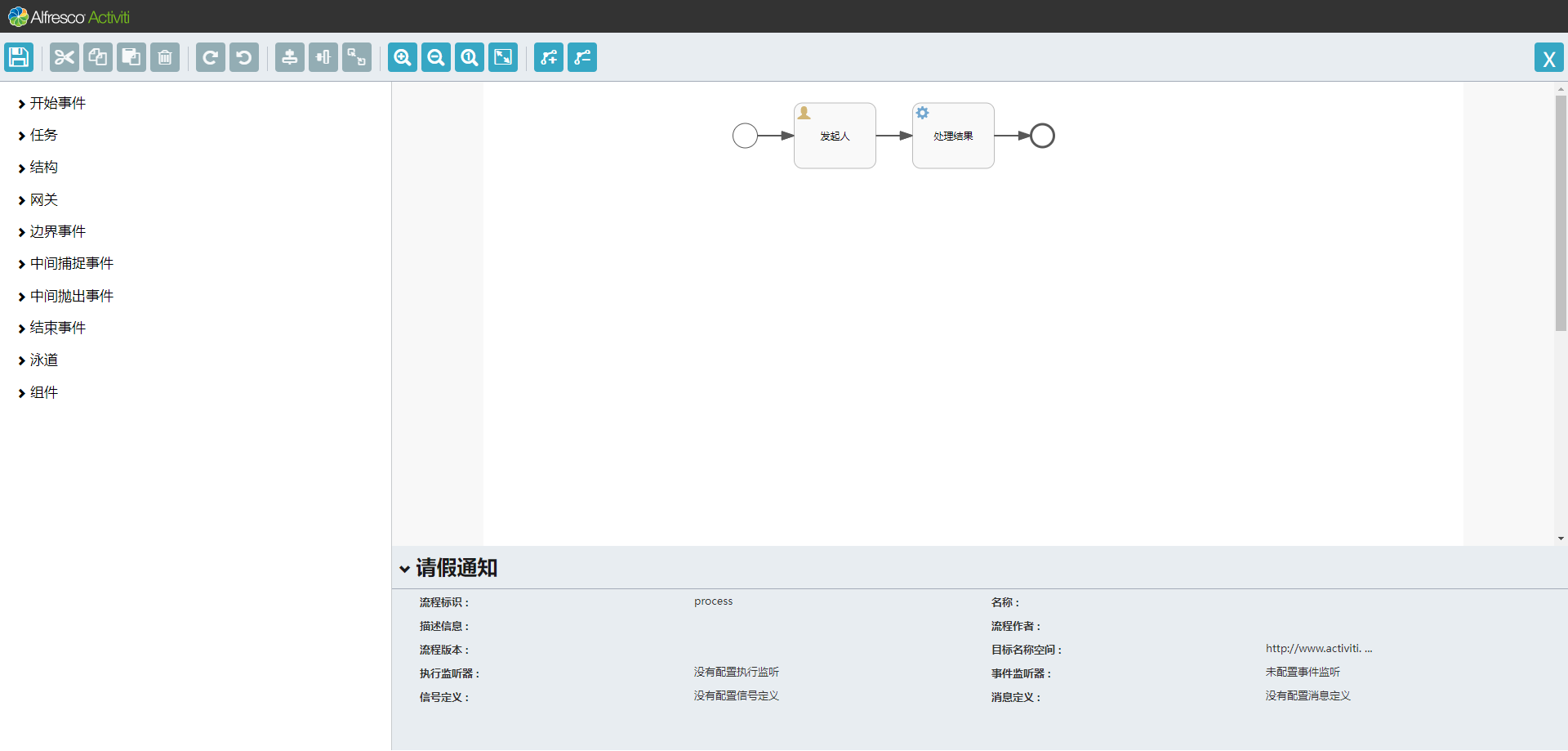Select the 发起人 user task node
This screenshot has height=751, width=1568.
click(834, 136)
